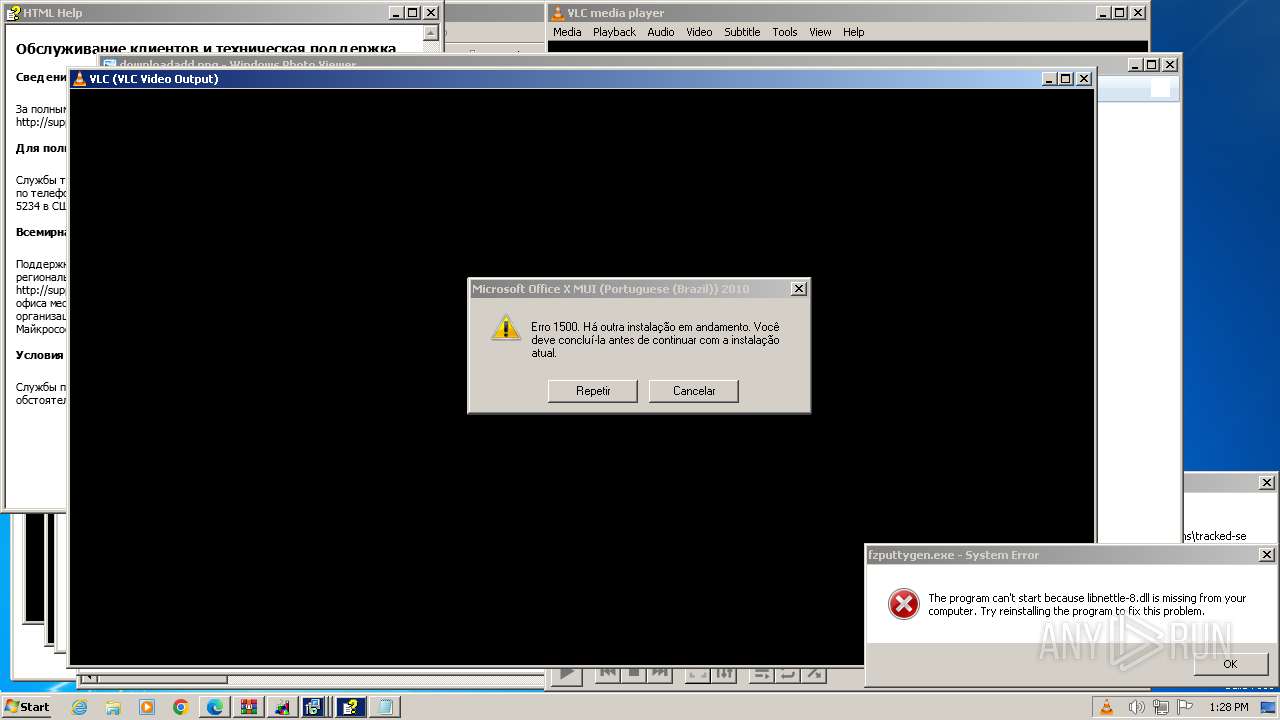The height and width of the screenshot is (720, 1280).
Task: Click the previous track button in VLC
Action: [x=607, y=674]
